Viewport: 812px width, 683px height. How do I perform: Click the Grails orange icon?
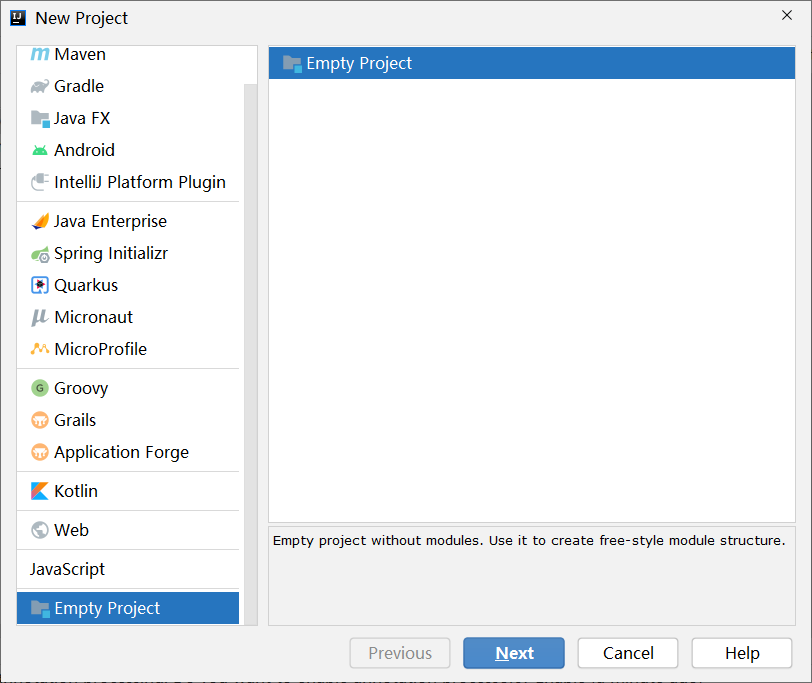point(40,420)
